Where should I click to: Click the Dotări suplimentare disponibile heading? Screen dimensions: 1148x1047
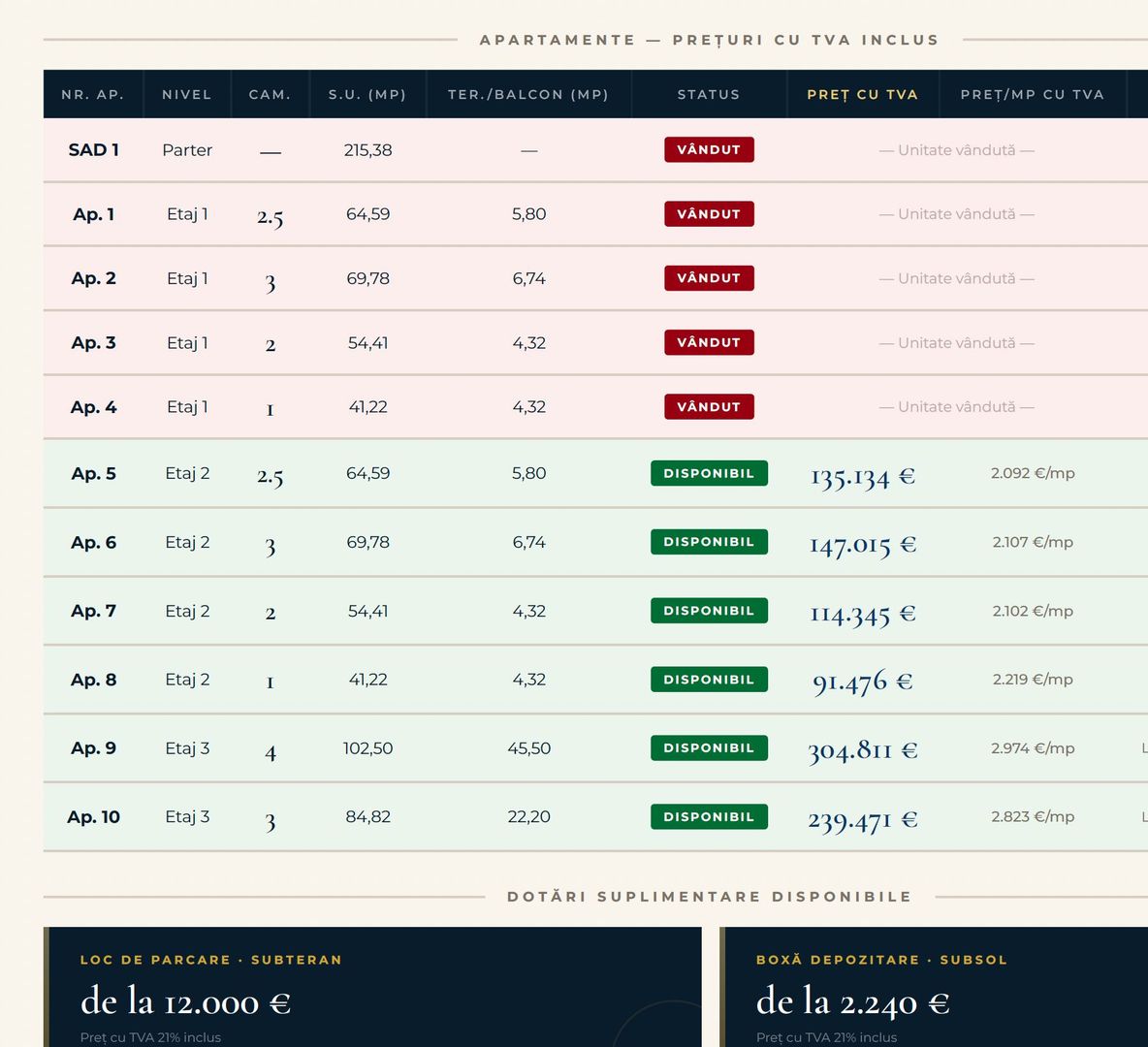(x=709, y=897)
